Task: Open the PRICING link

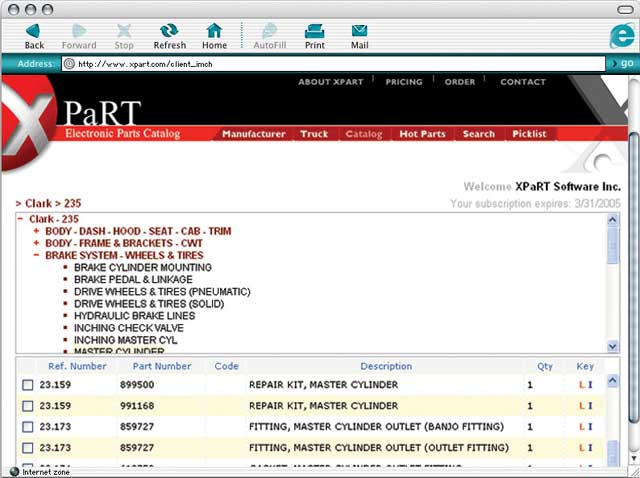Action: click(x=404, y=82)
